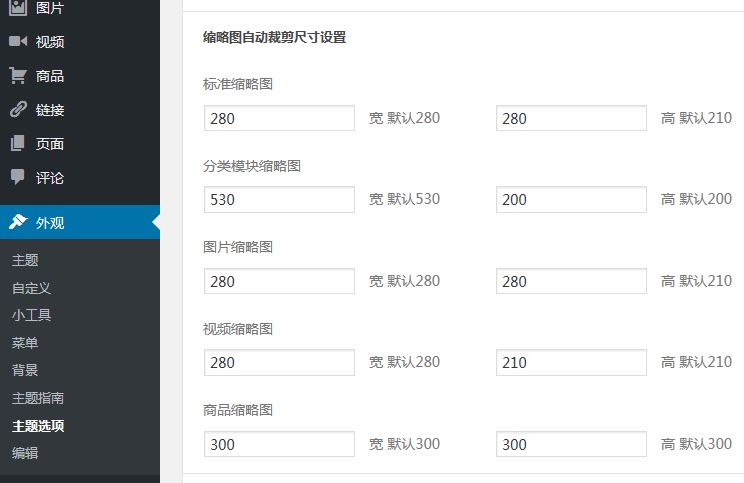The height and width of the screenshot is (483, 744).
Task: Open the 背景 background settings
Action: point(25,370)
